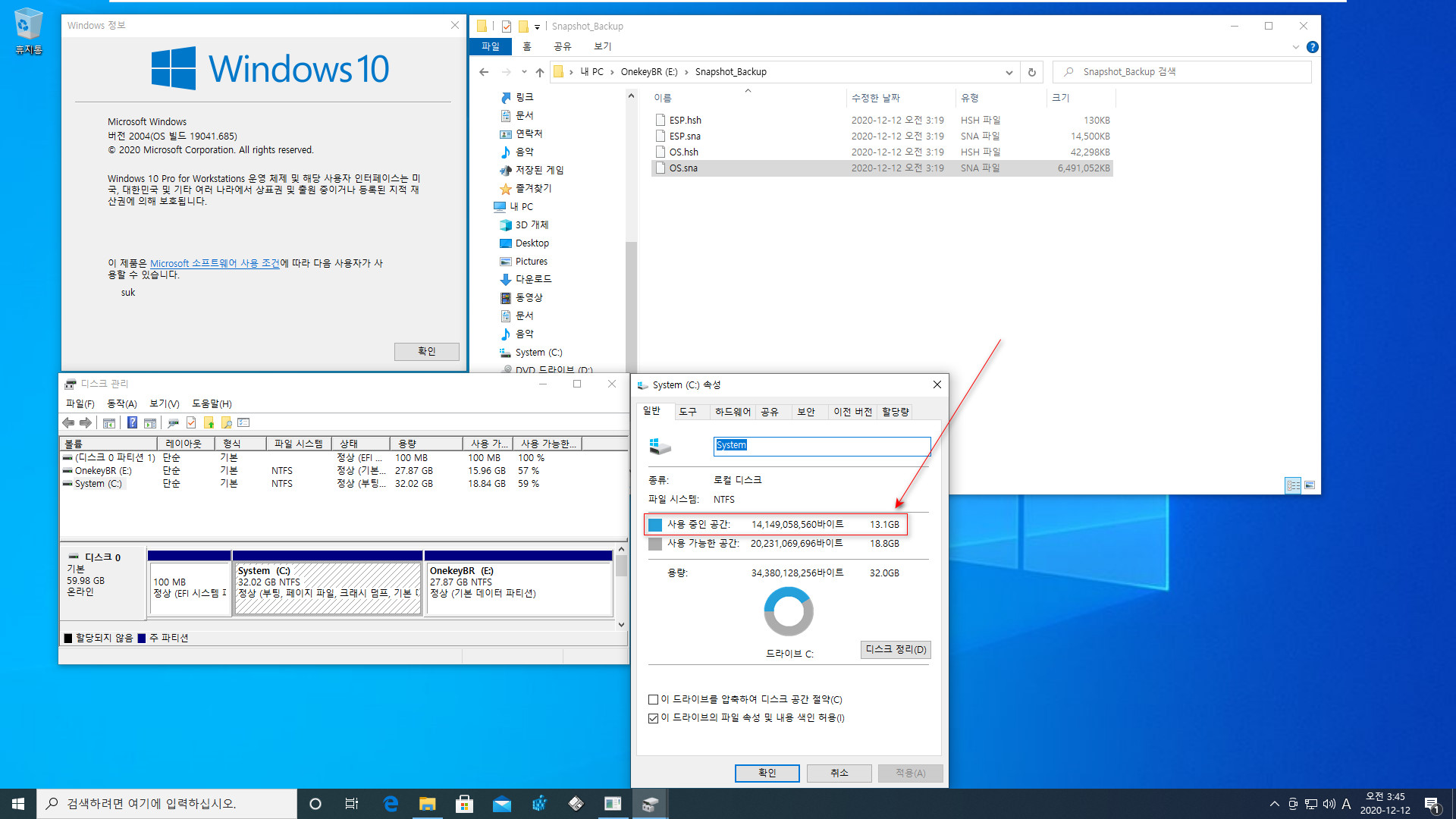The image size is (1456, 819).
Task: Open the Windows Start button
Action: tap(18, 804)
